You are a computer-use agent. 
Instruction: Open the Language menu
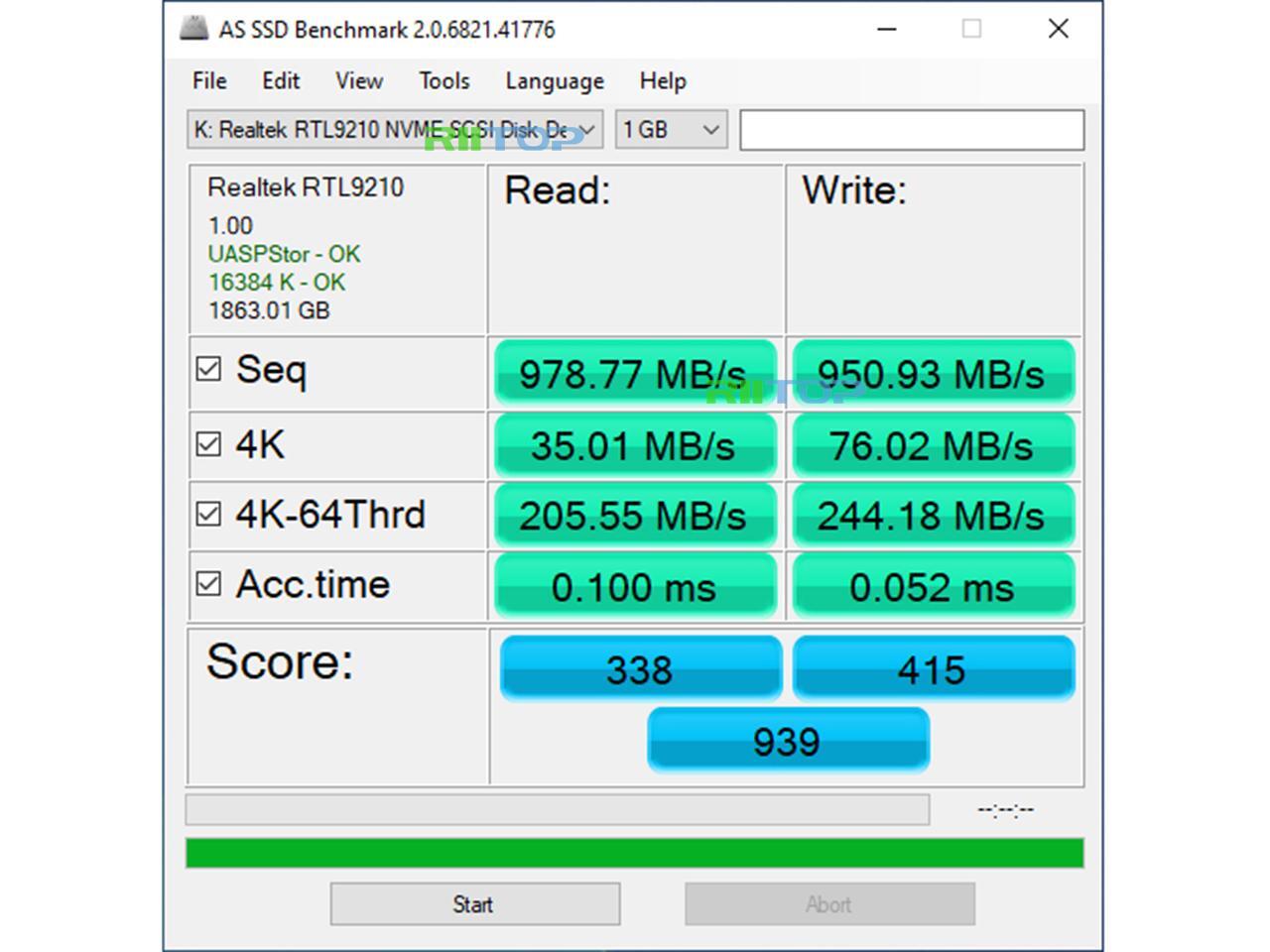(x=555, y=80)
